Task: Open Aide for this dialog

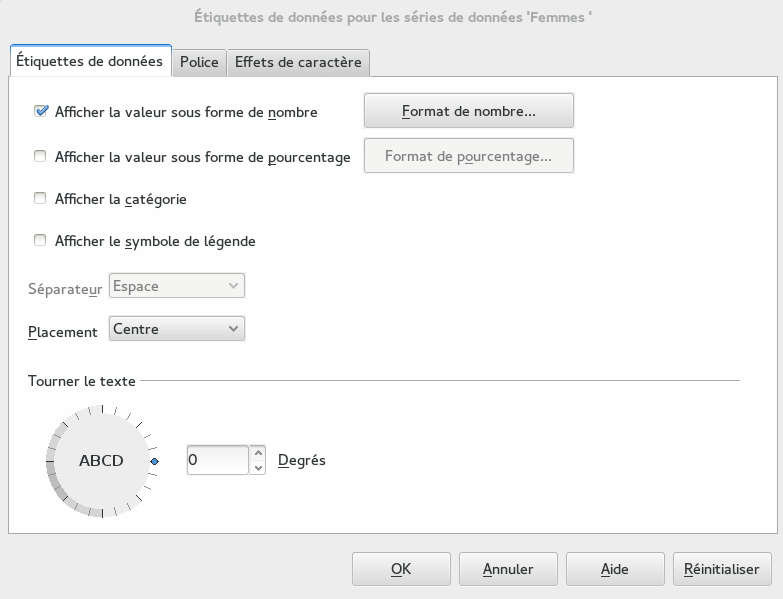Action: [x=615, y=569]
